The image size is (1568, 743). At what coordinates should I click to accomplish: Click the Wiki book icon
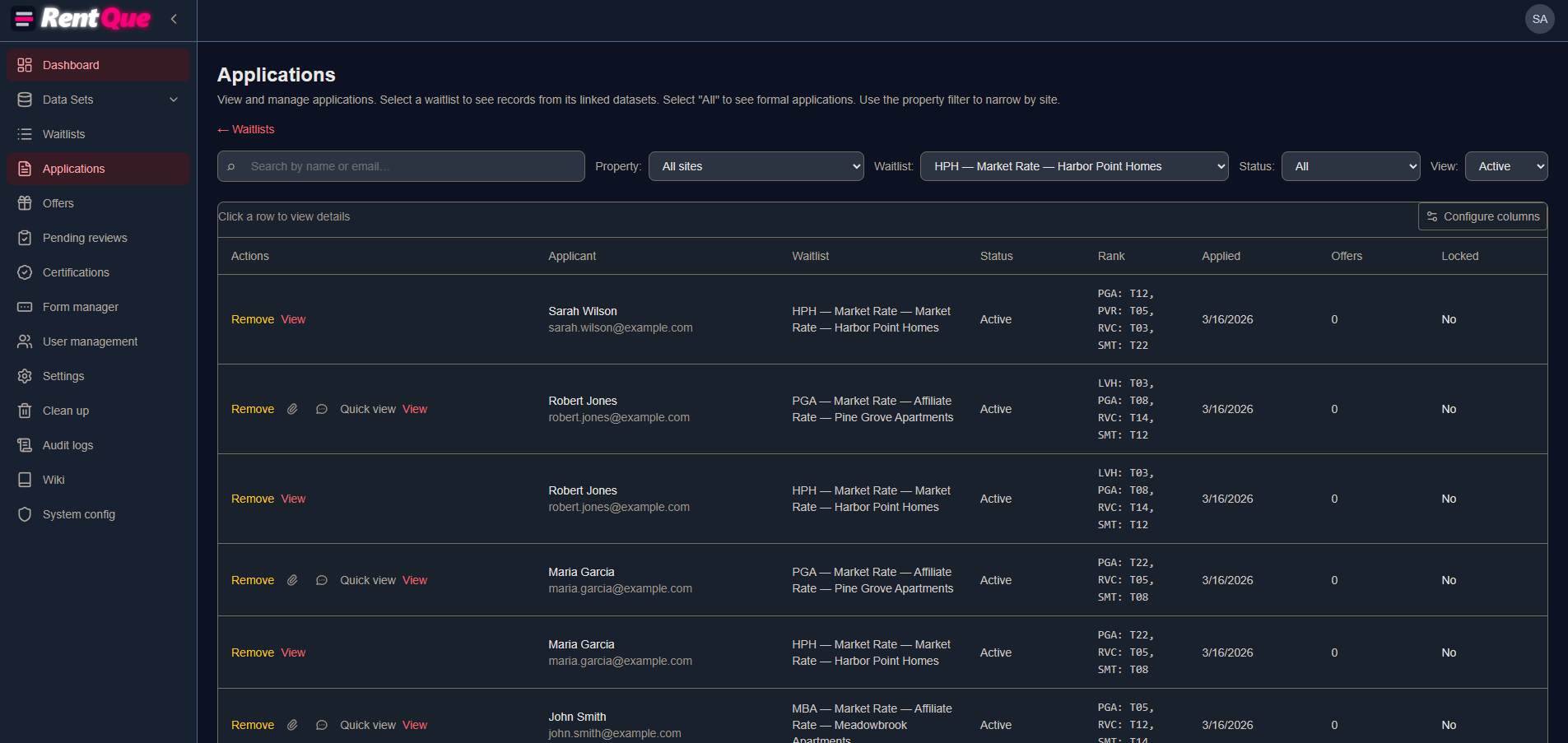pyautogui.click(x=25, y=480)
